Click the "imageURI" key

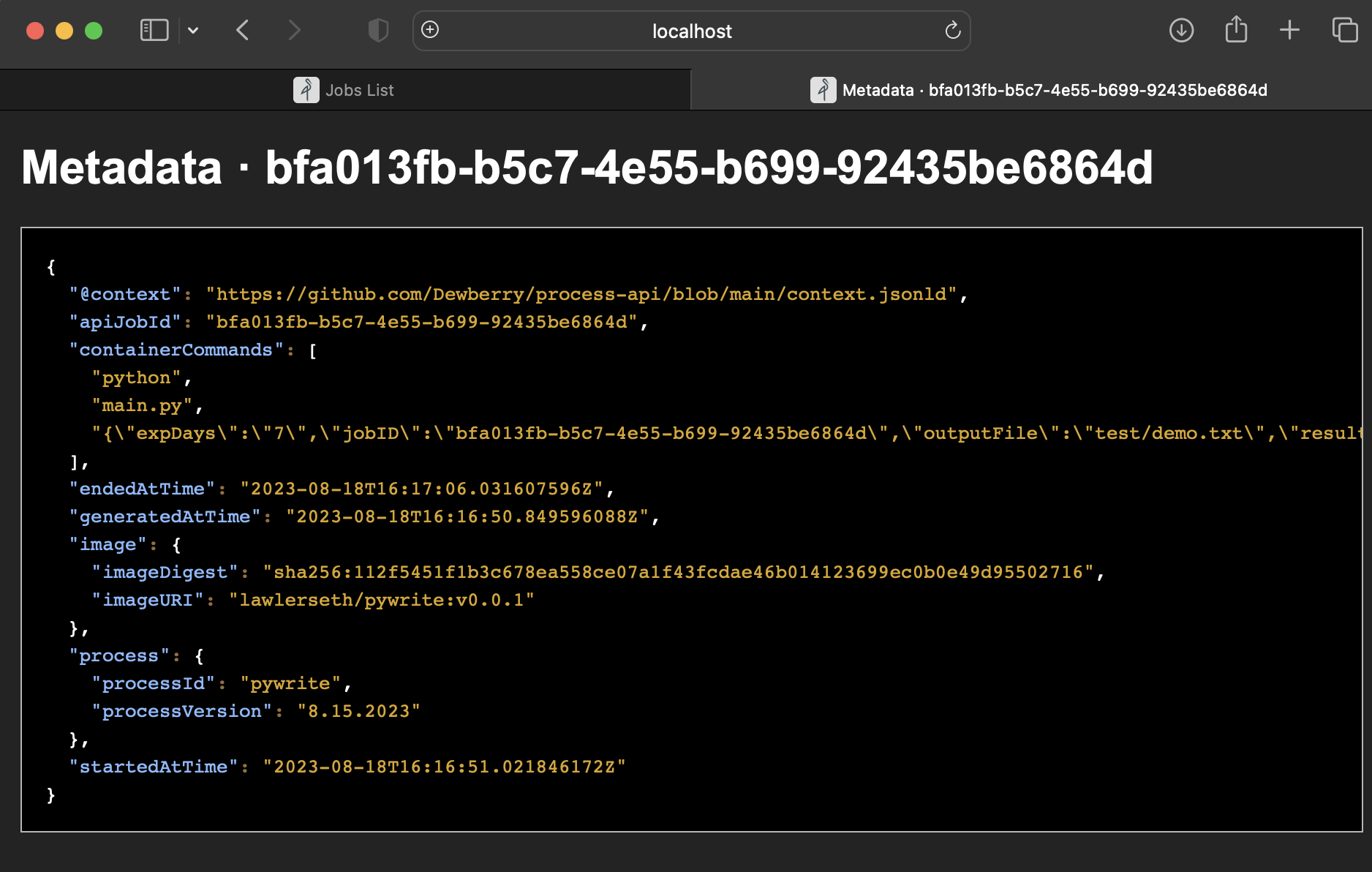point(148,600)
